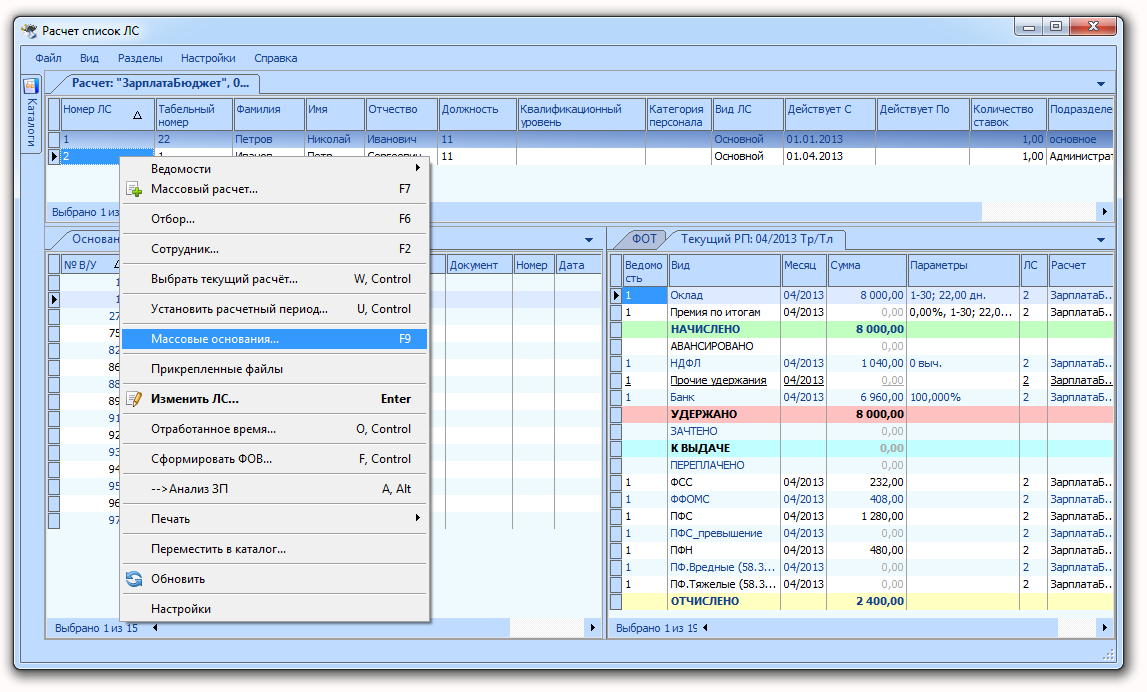The height and width of the screenshot is (692, 1147).
Task: Click Сумма column header
Action: coord(867,270)
